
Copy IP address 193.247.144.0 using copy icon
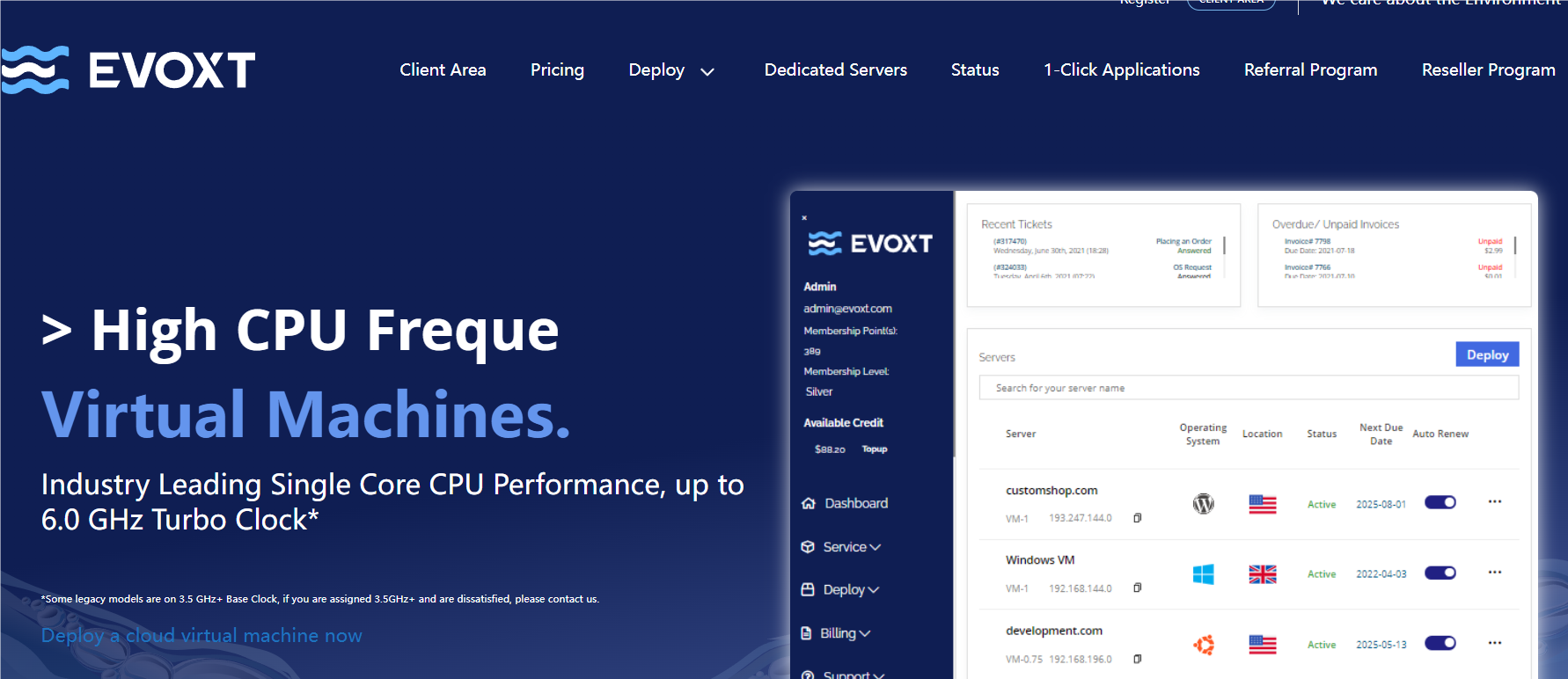pyautogui.click(x=1137, y=518)
